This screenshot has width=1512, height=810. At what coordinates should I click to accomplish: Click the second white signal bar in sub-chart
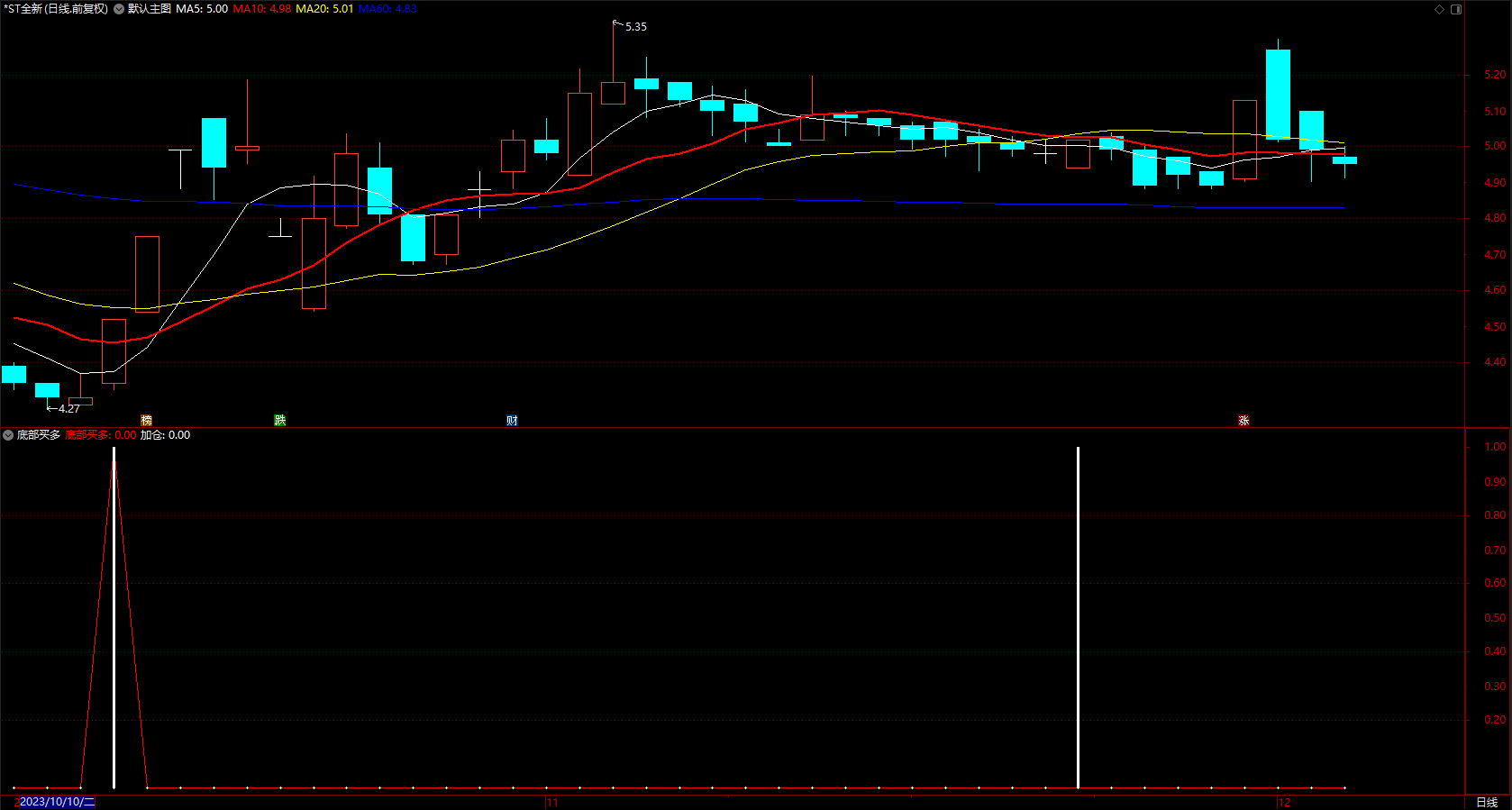click(1078, 618)
